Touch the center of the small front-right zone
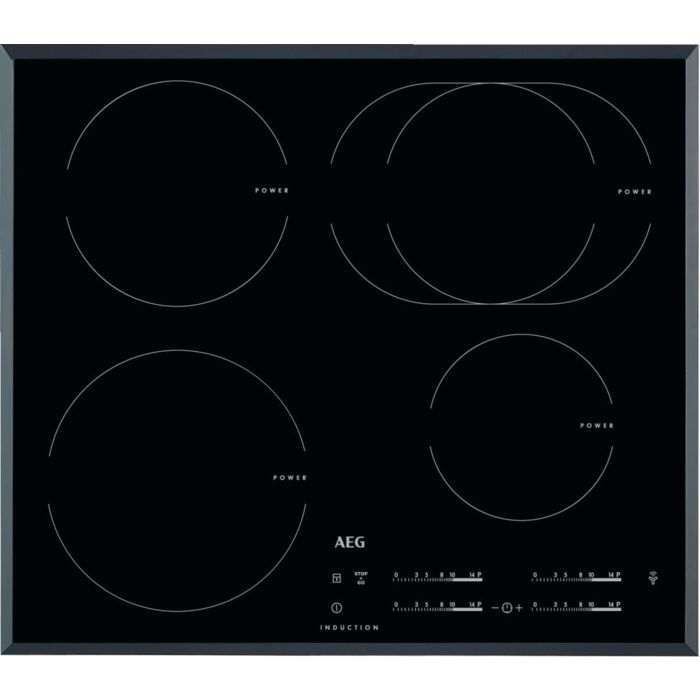This screenshot has height=700, width=700. (521, 427)
